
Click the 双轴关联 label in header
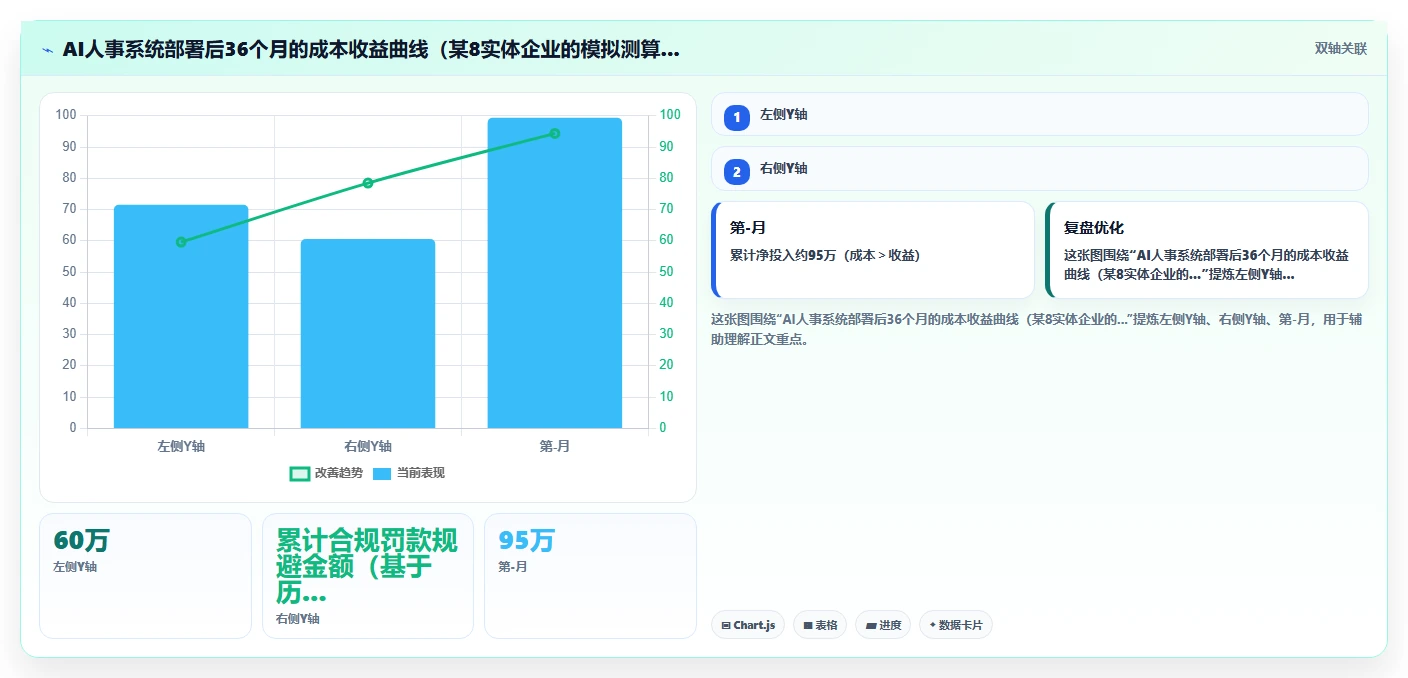(1340, 48)
